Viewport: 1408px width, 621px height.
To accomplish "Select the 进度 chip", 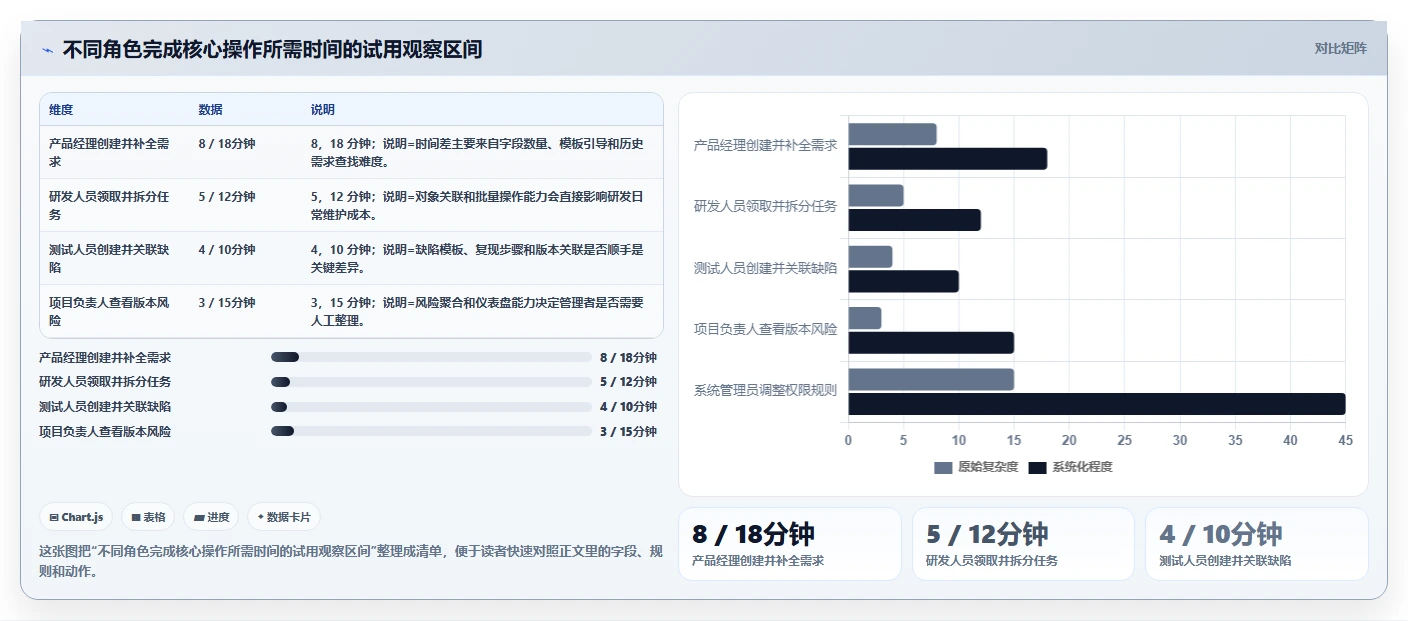I will pyautogui.click(x=211, y=517).
